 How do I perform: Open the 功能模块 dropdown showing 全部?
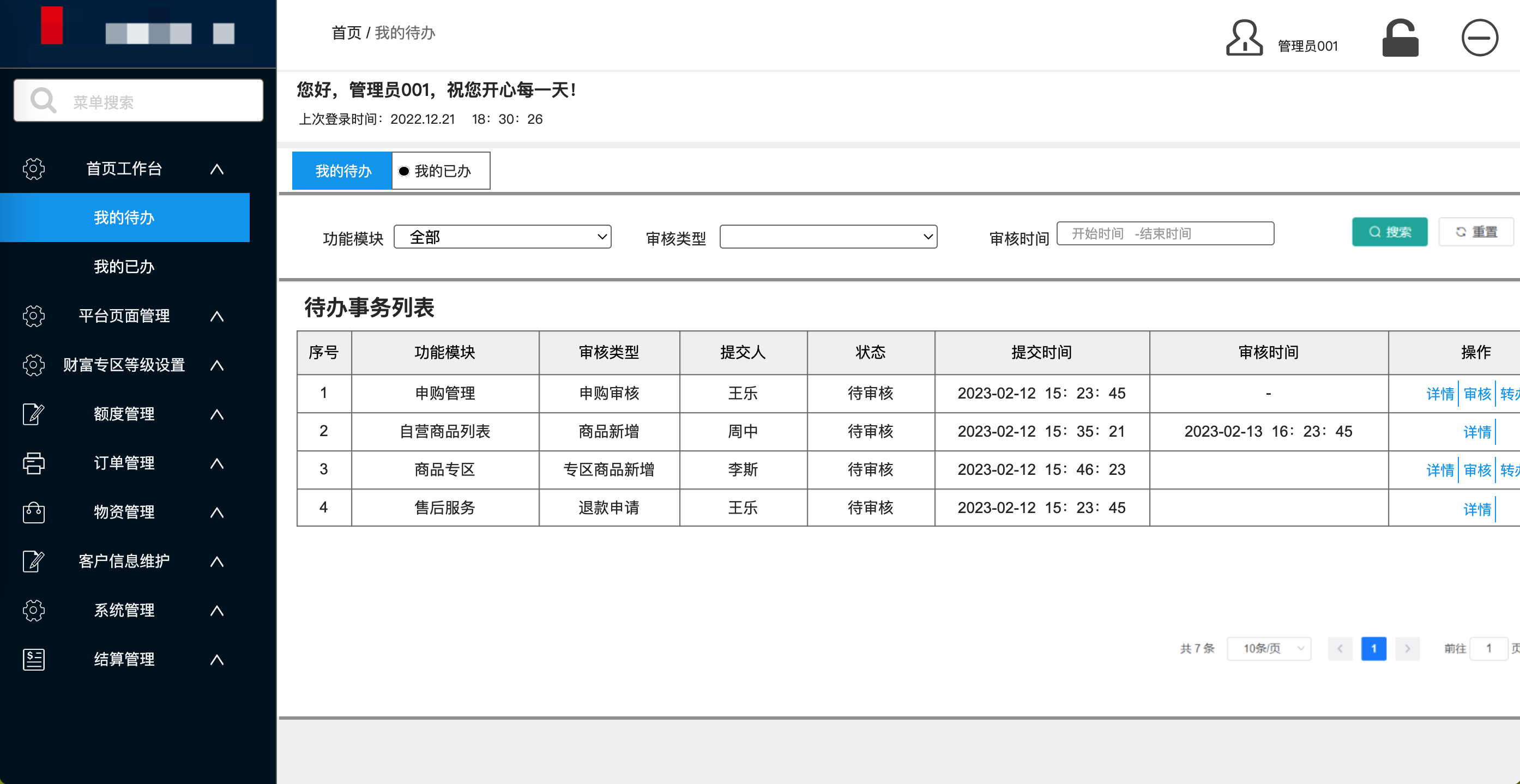[x=502, y=237]
